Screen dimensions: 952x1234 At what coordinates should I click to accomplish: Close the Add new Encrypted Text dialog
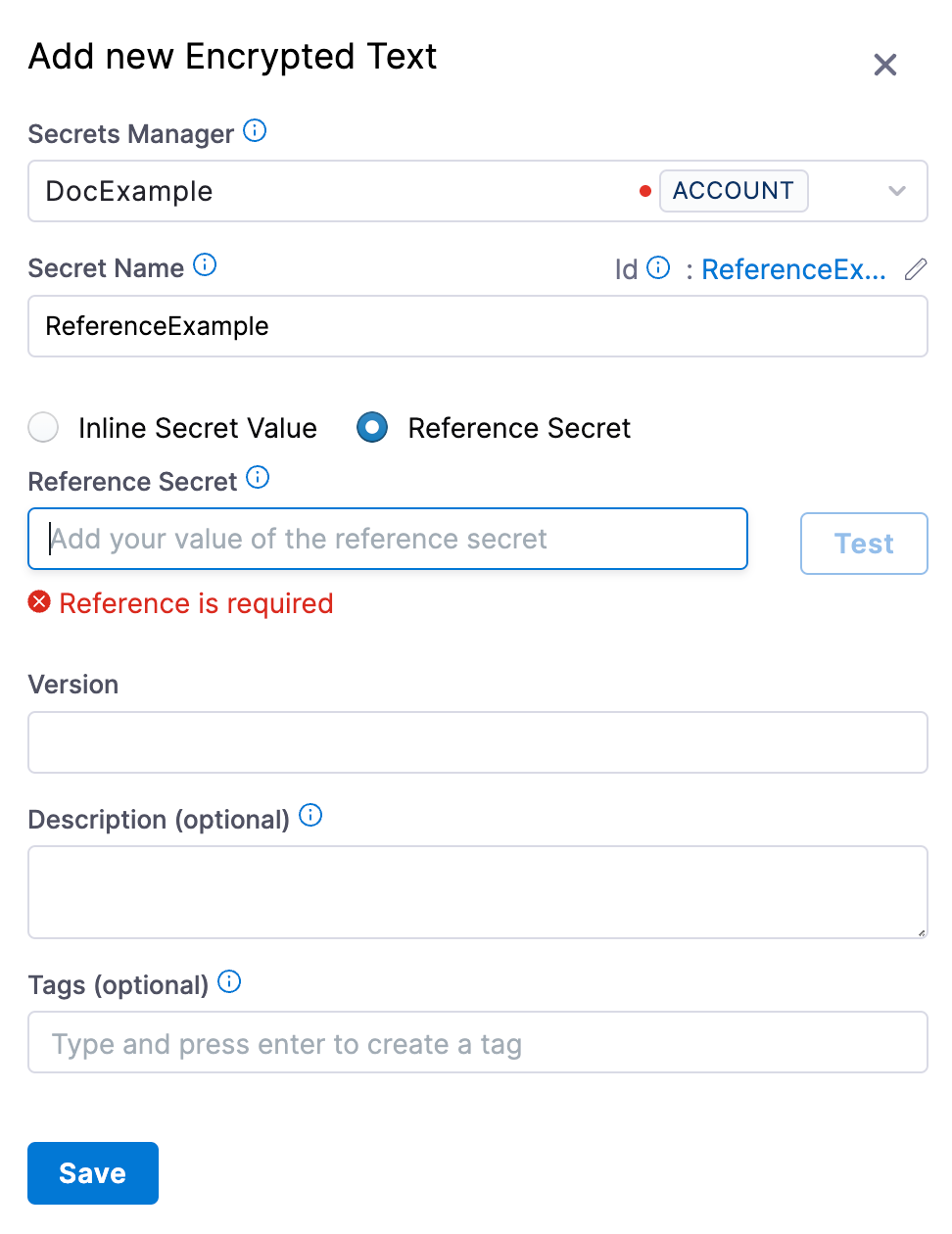[x=885, y=65]
